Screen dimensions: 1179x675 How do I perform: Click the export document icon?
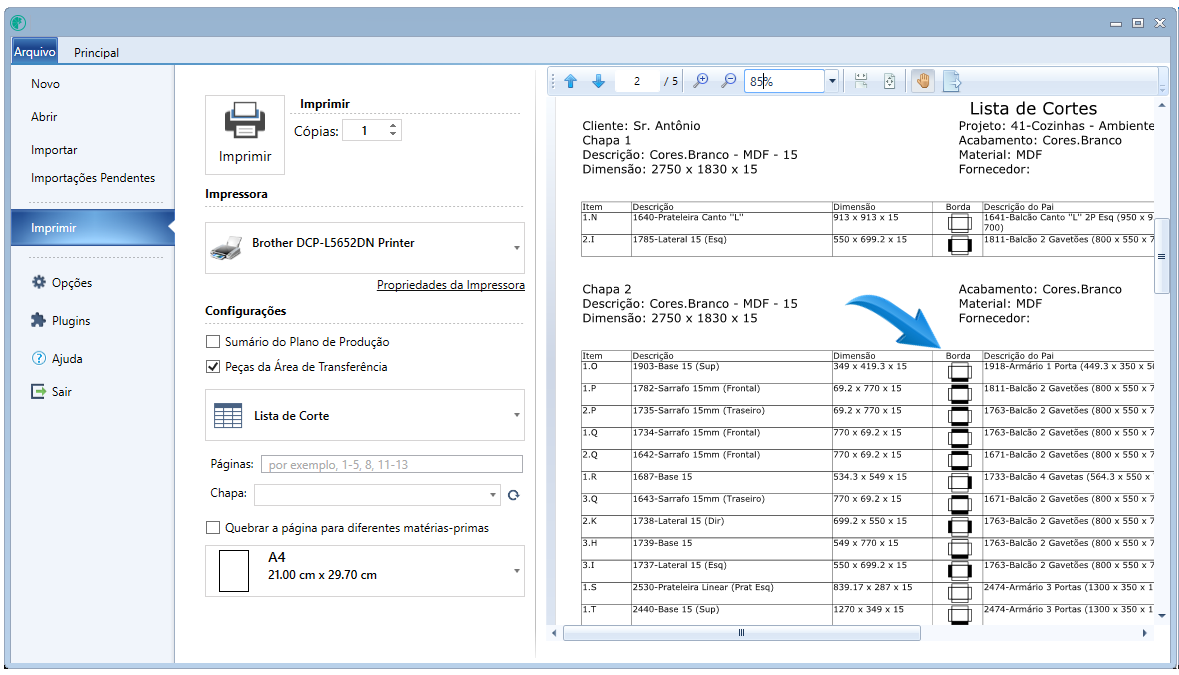[952, 81]
